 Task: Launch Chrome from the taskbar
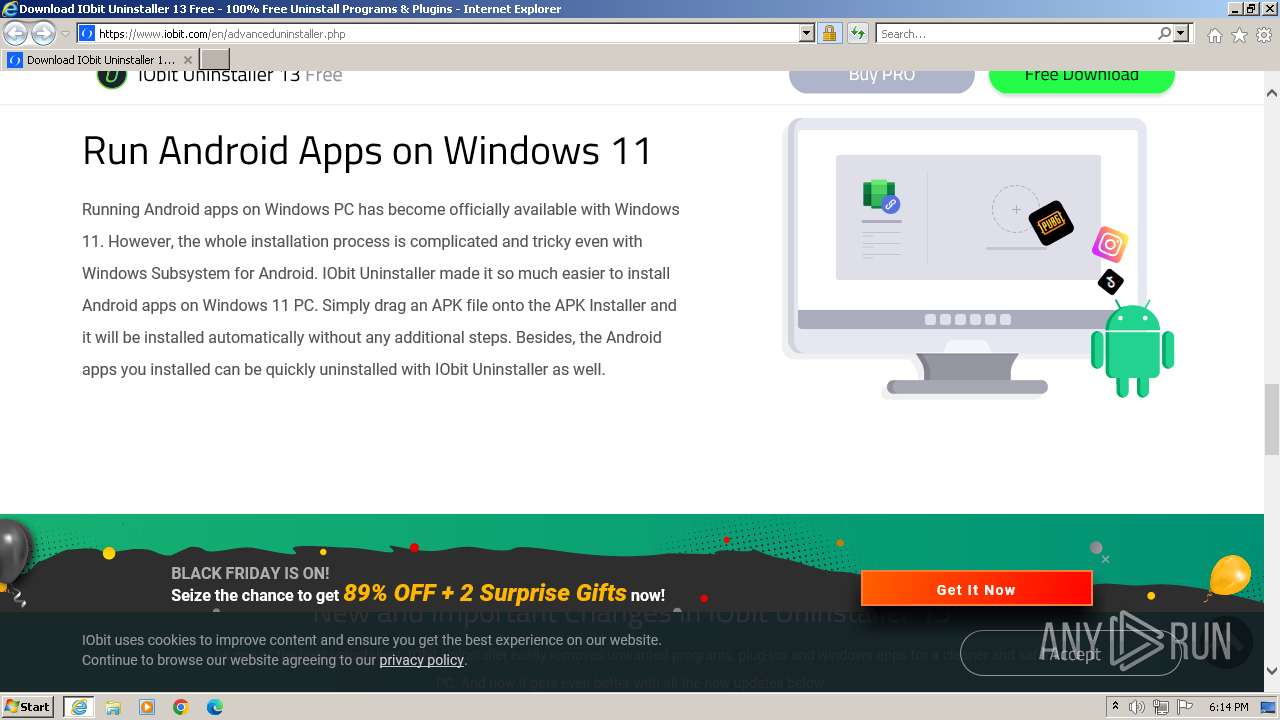point(181,707)
